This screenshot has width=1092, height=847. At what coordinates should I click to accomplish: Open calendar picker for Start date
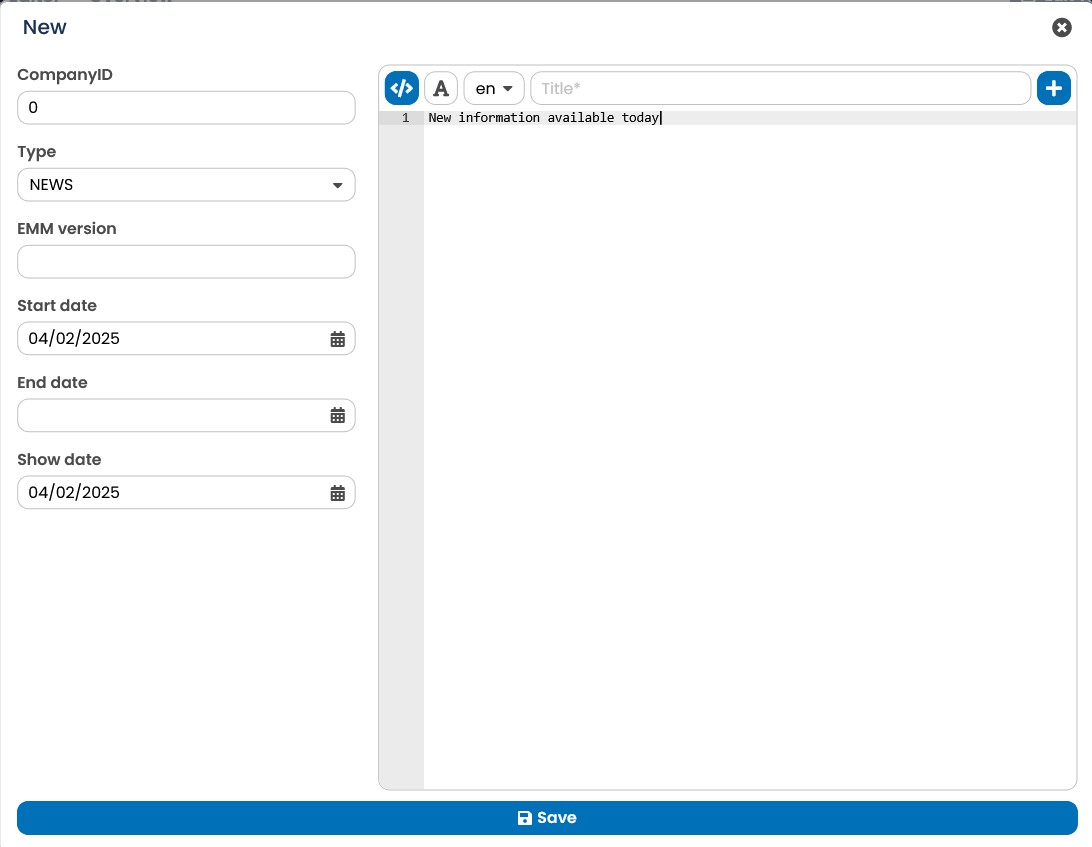click(338, 339)
